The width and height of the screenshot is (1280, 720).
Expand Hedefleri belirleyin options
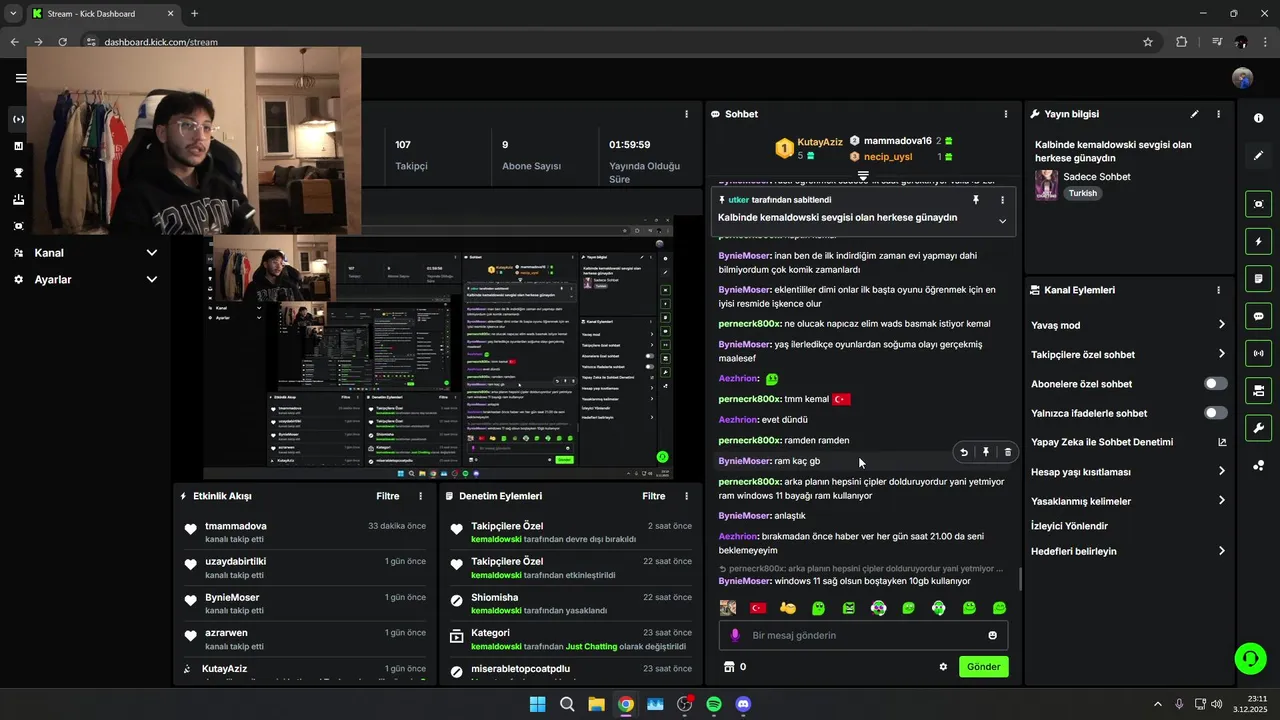point(1221,551)
